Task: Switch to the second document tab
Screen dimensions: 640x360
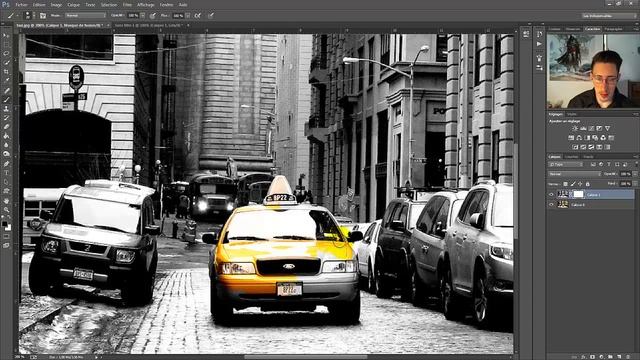Action: [x=148, y=25]
